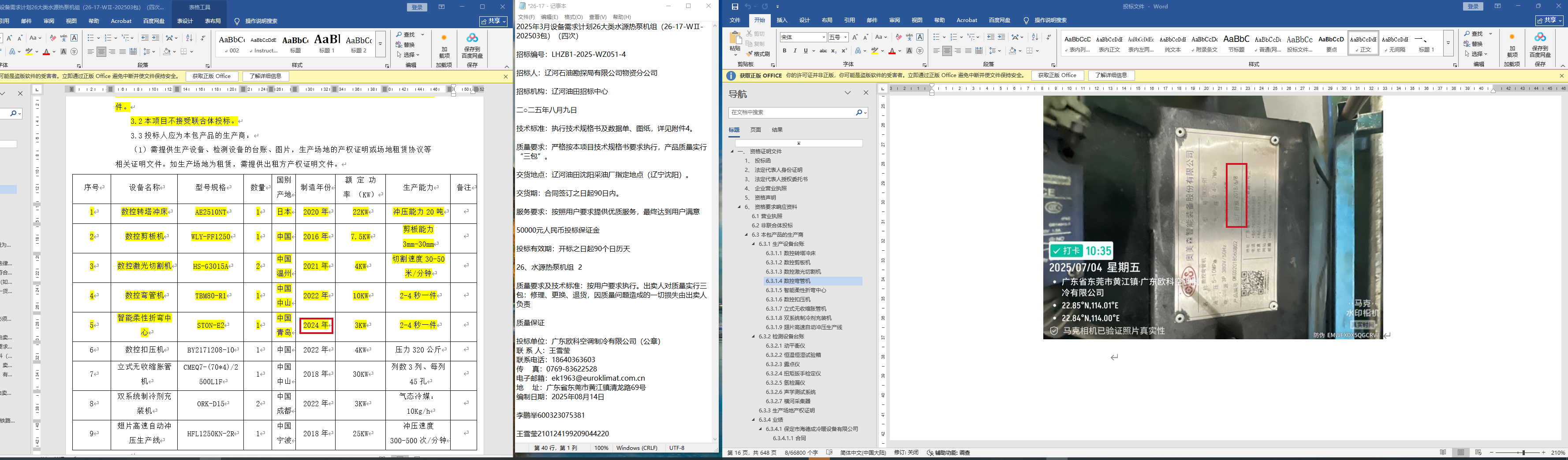The height and width of the screenshot is (460, 1568).
Task: Click 获取正版 Office button in left Word window
Action: coord(211,76)
